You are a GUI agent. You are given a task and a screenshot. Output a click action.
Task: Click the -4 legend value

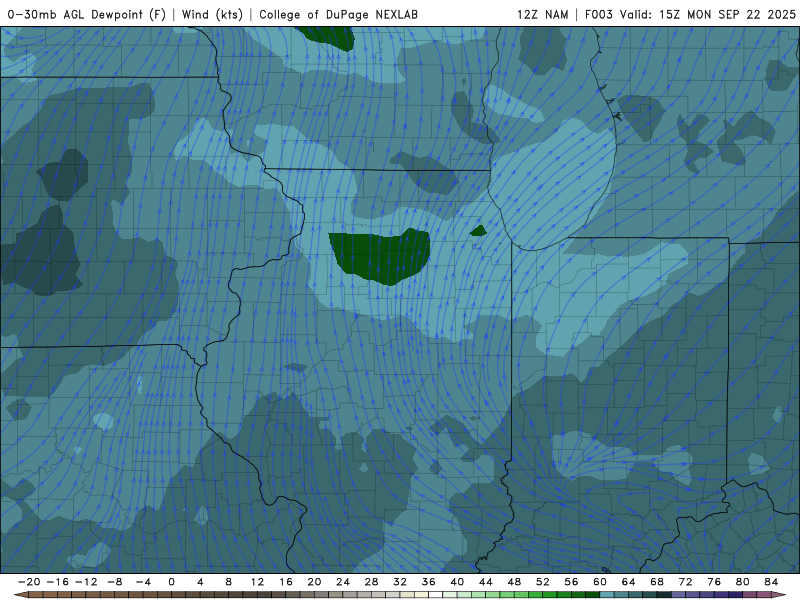tap(143, 582)
